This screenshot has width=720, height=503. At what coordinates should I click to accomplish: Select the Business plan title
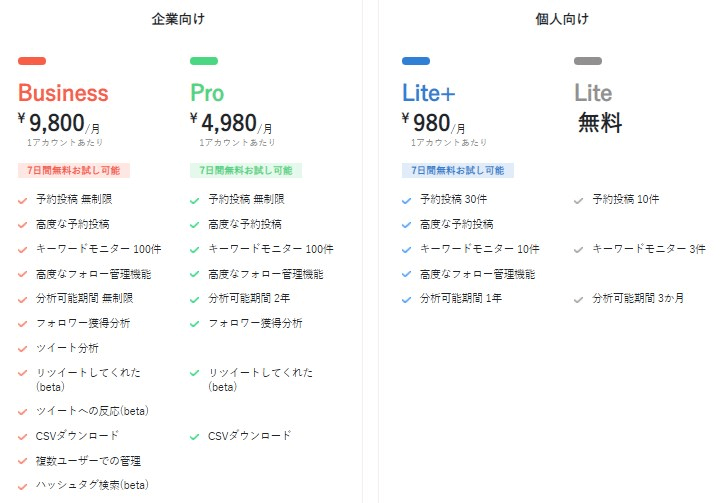point(63,93)
